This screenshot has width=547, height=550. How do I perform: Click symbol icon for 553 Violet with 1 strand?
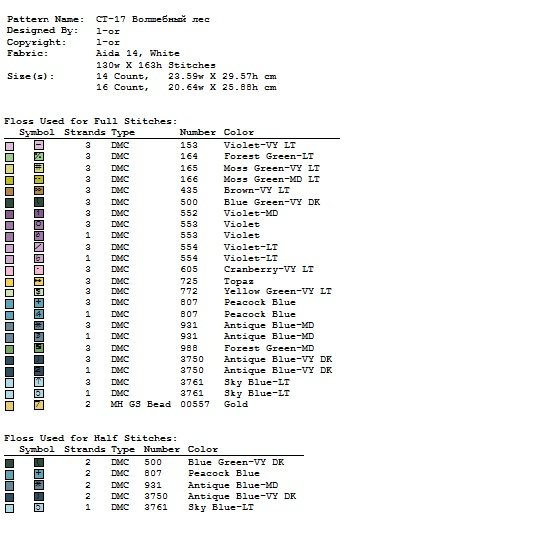tap(39, 236)
